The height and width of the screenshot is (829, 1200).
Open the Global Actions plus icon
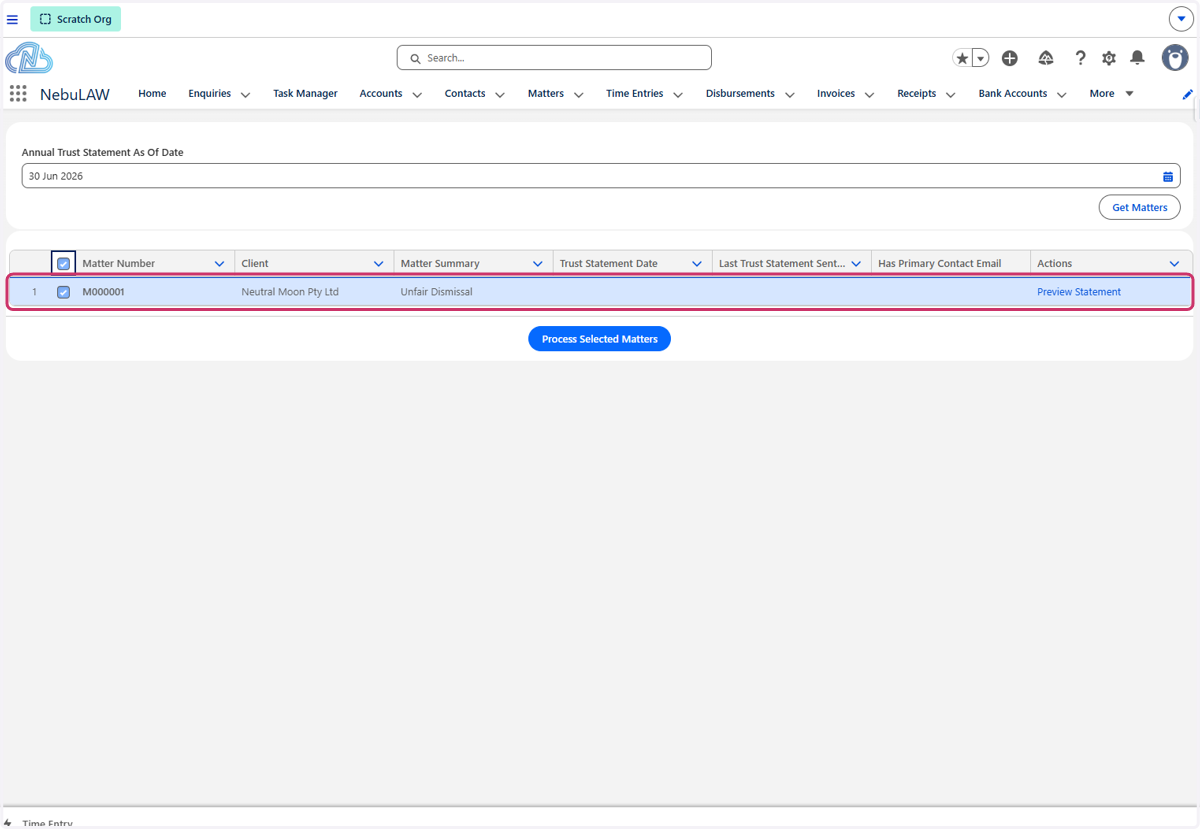(1010, 58)
